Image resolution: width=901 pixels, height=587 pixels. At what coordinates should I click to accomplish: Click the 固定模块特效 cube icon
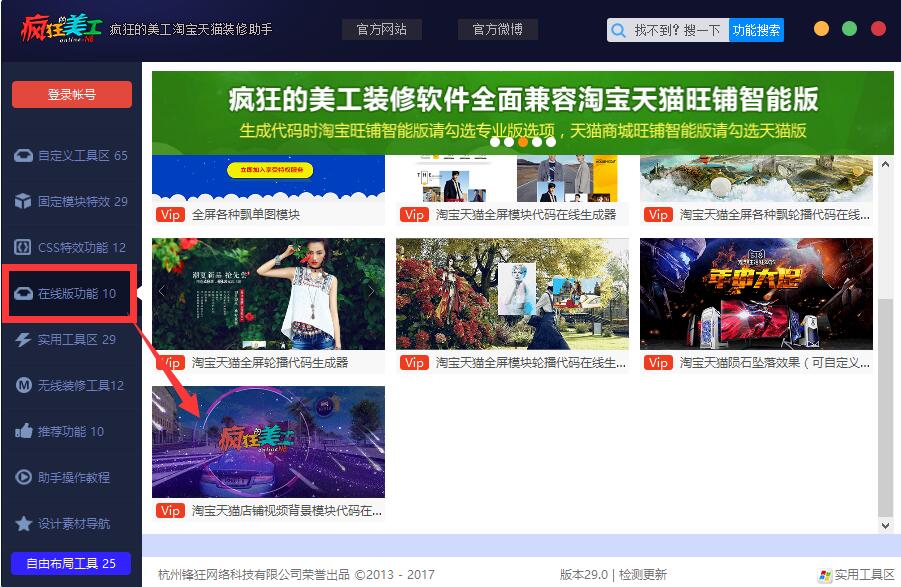tap(23, 202)
